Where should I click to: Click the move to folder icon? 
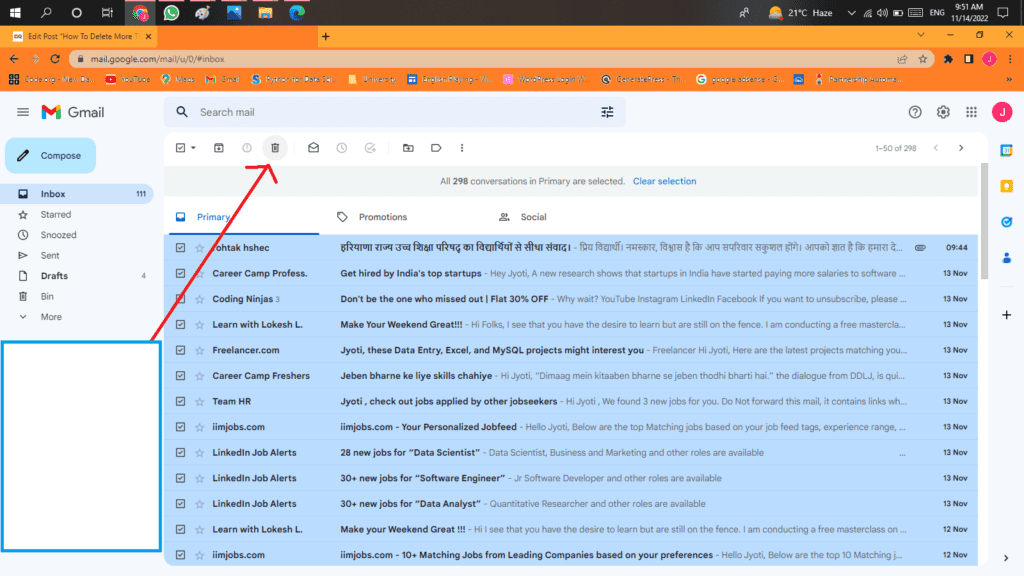(408, 148)
